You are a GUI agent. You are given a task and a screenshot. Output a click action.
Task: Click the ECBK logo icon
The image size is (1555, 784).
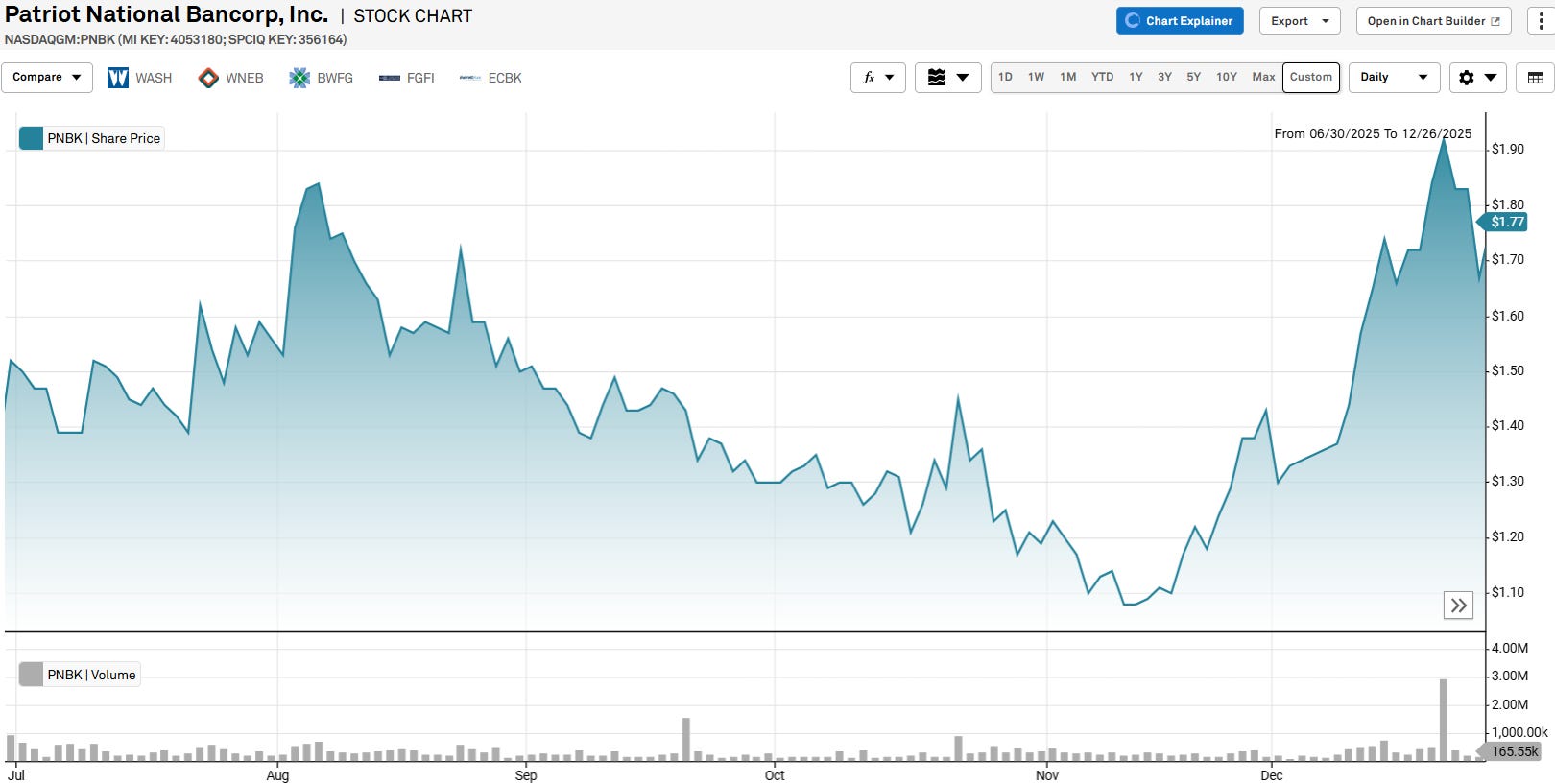tap(470, 78)
